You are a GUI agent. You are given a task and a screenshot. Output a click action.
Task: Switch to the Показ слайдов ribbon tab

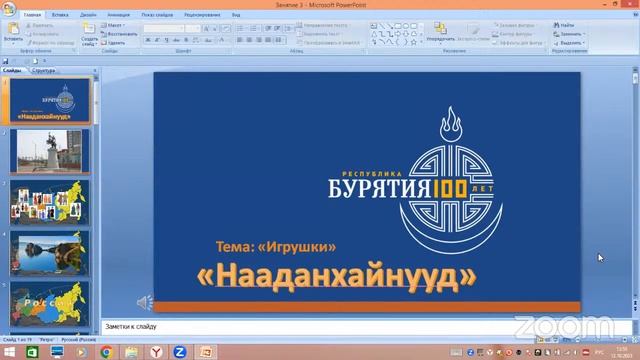click(x=157, y=15)
